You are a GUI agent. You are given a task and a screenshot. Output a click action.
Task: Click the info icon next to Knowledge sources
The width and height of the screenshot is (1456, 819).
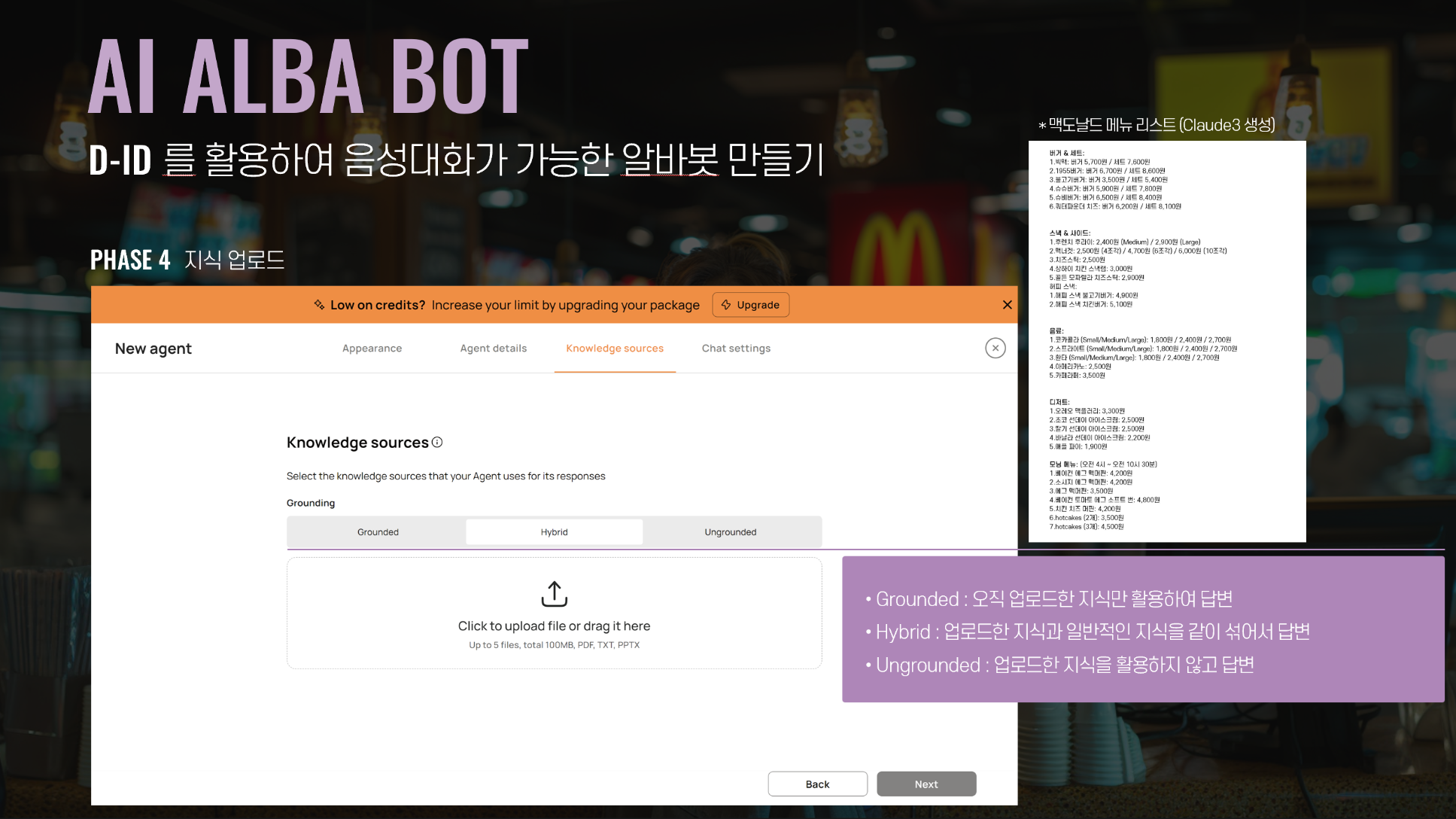[x=437, y=443]
